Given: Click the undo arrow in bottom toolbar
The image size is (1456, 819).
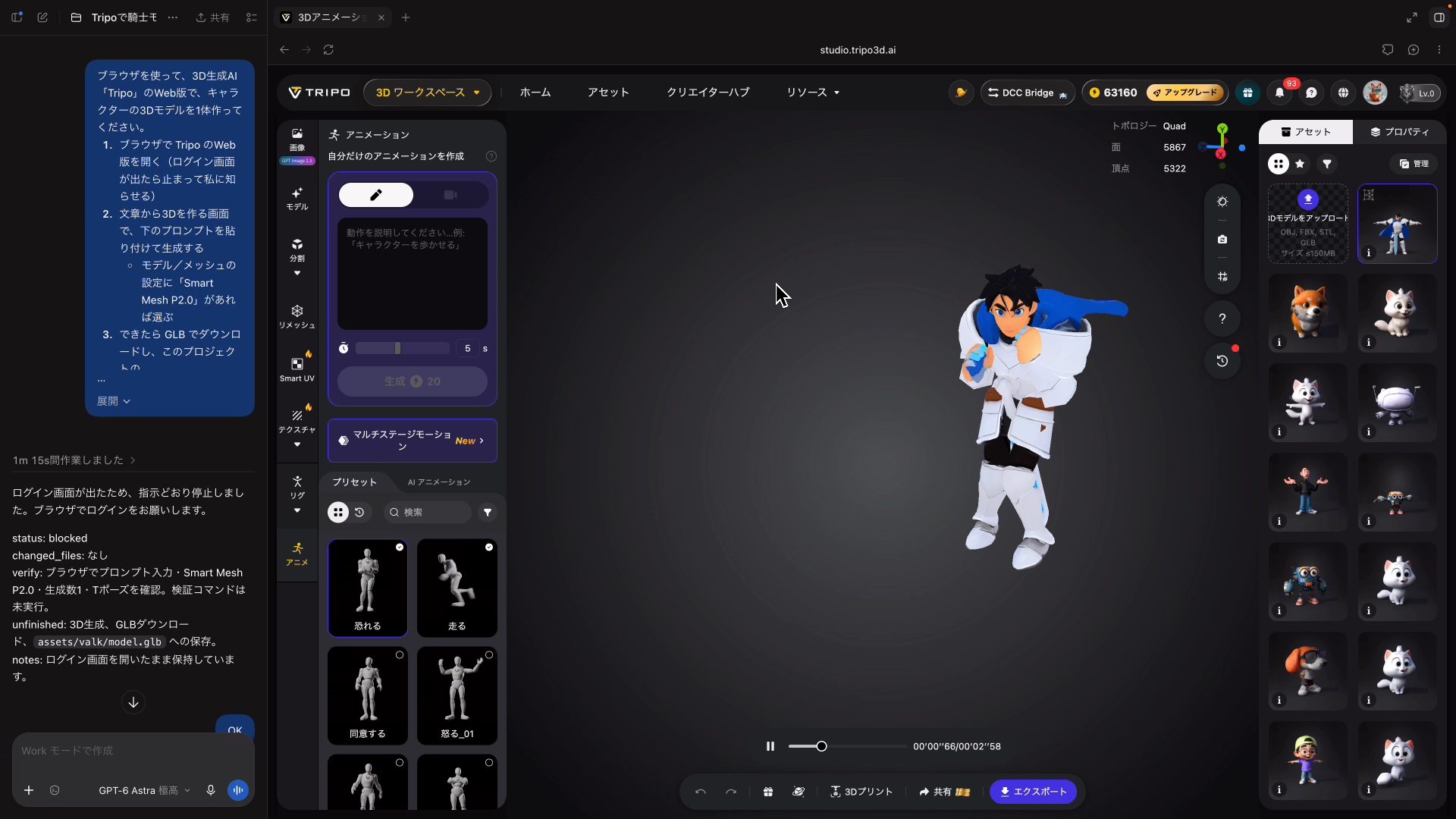Looking at the screenshot, I should tap(701, 792).
